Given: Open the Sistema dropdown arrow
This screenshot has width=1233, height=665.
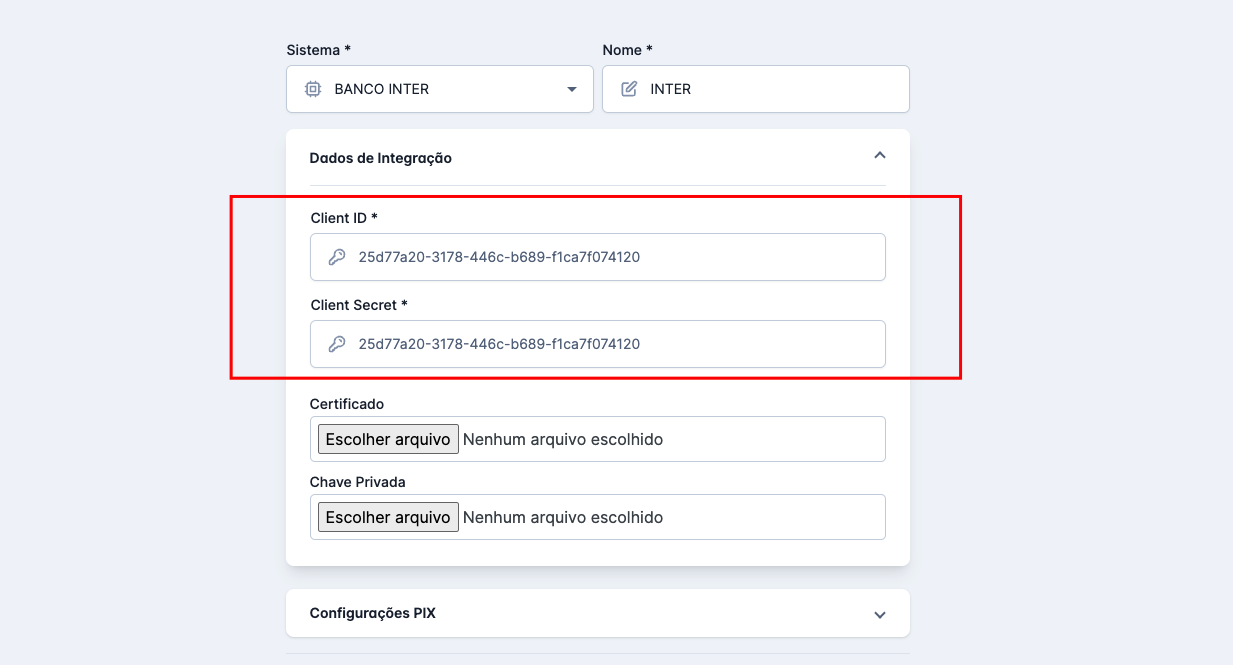Looking at the screenshot, I should tap(572, 89).
